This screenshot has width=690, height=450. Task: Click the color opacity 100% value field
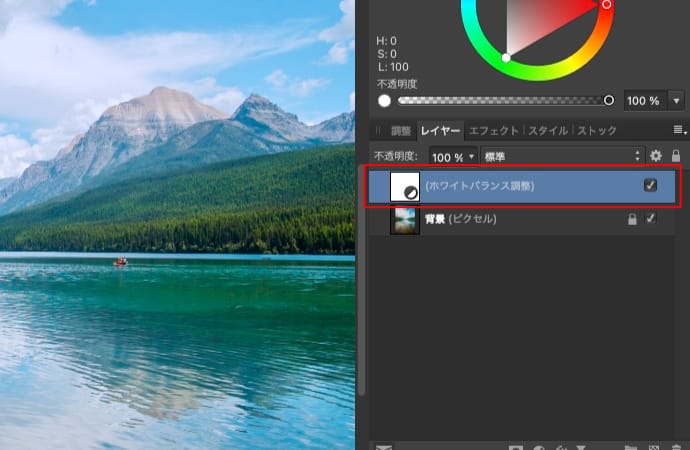[x=643, y=101]
